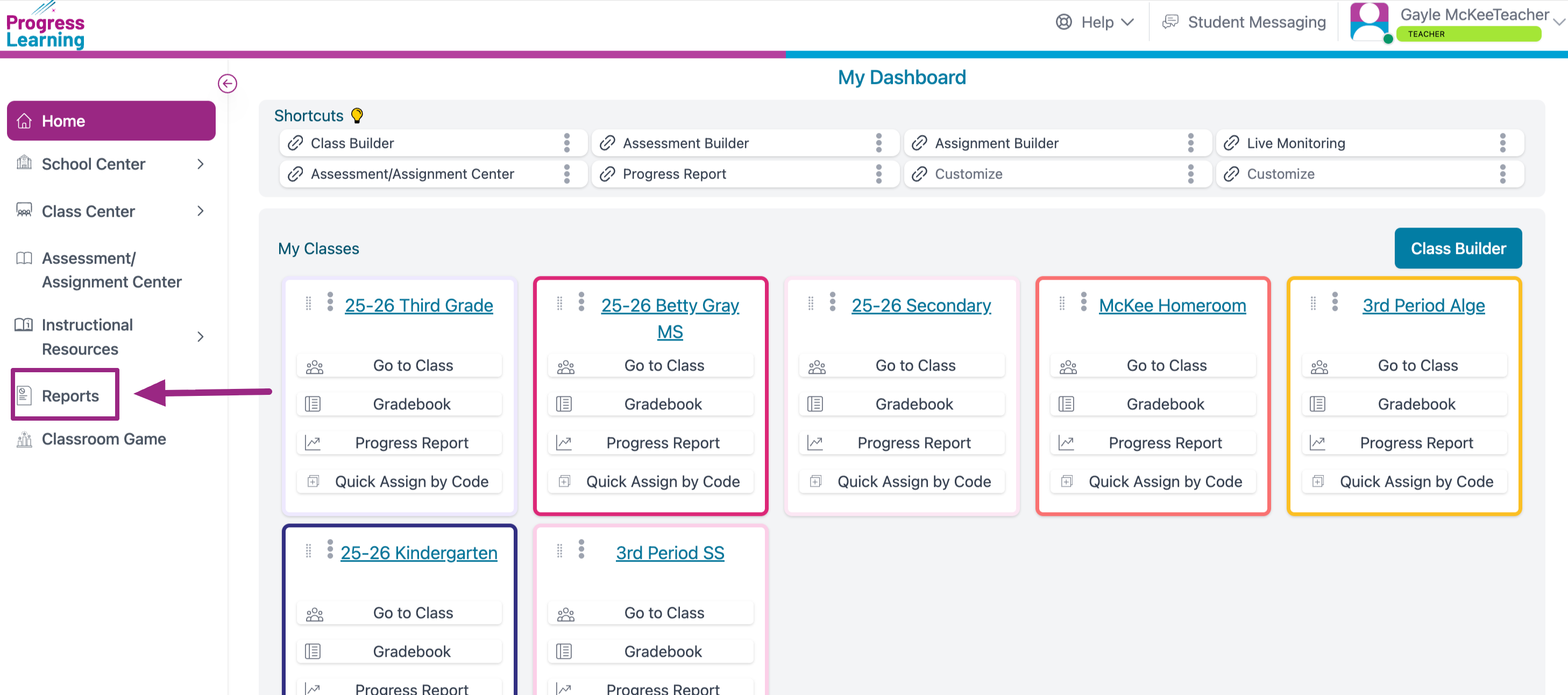Open options dots for Live Monitoring shortcut
This screenshot has height=695, width=1568.
pos(1502,143)
